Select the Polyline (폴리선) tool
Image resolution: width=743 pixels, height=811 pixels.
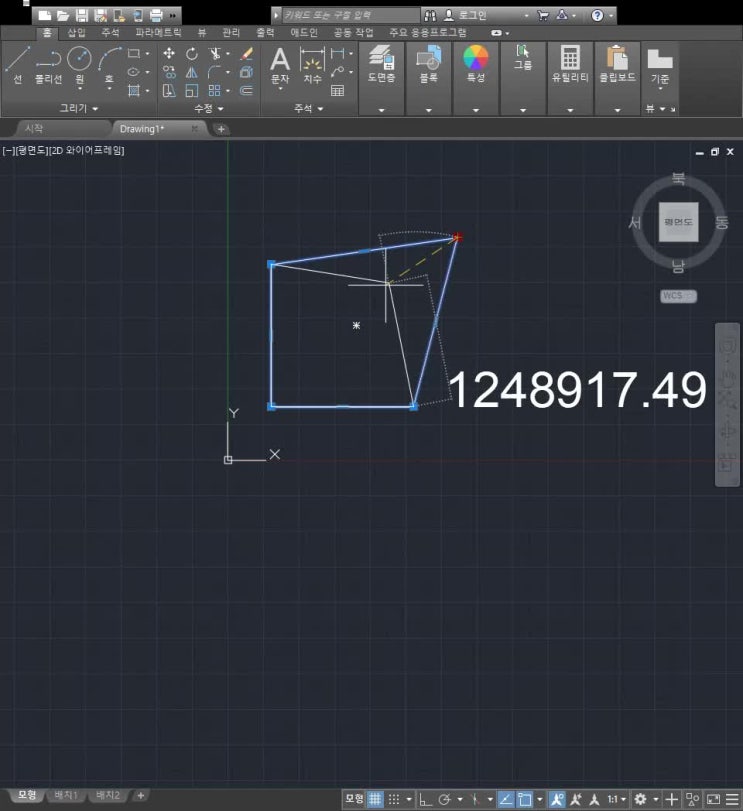[x=48, y=65]
